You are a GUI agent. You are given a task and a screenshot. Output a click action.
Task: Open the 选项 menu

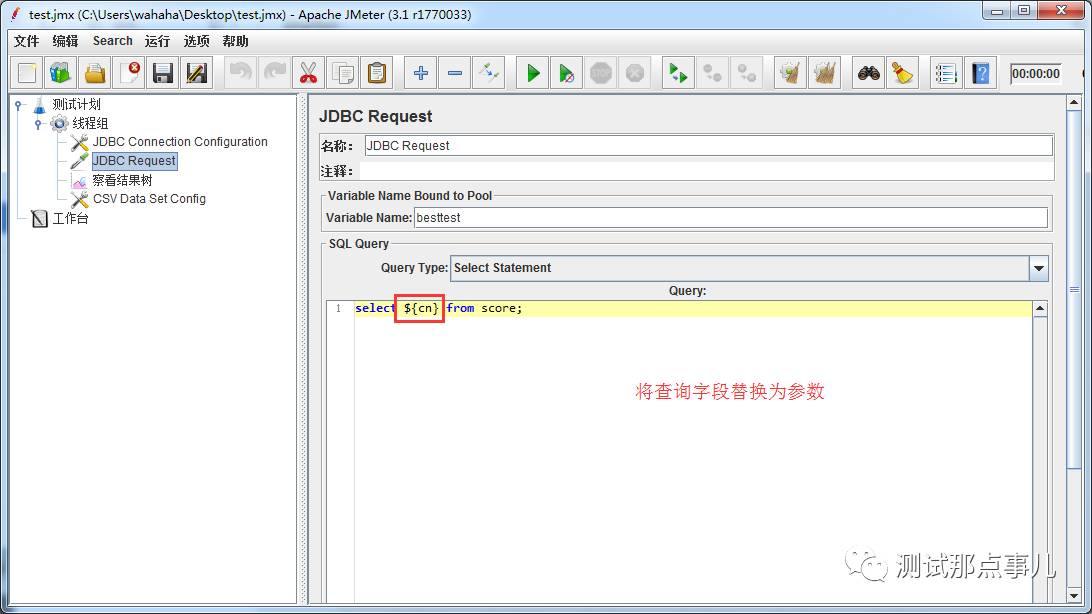[196, 41]
